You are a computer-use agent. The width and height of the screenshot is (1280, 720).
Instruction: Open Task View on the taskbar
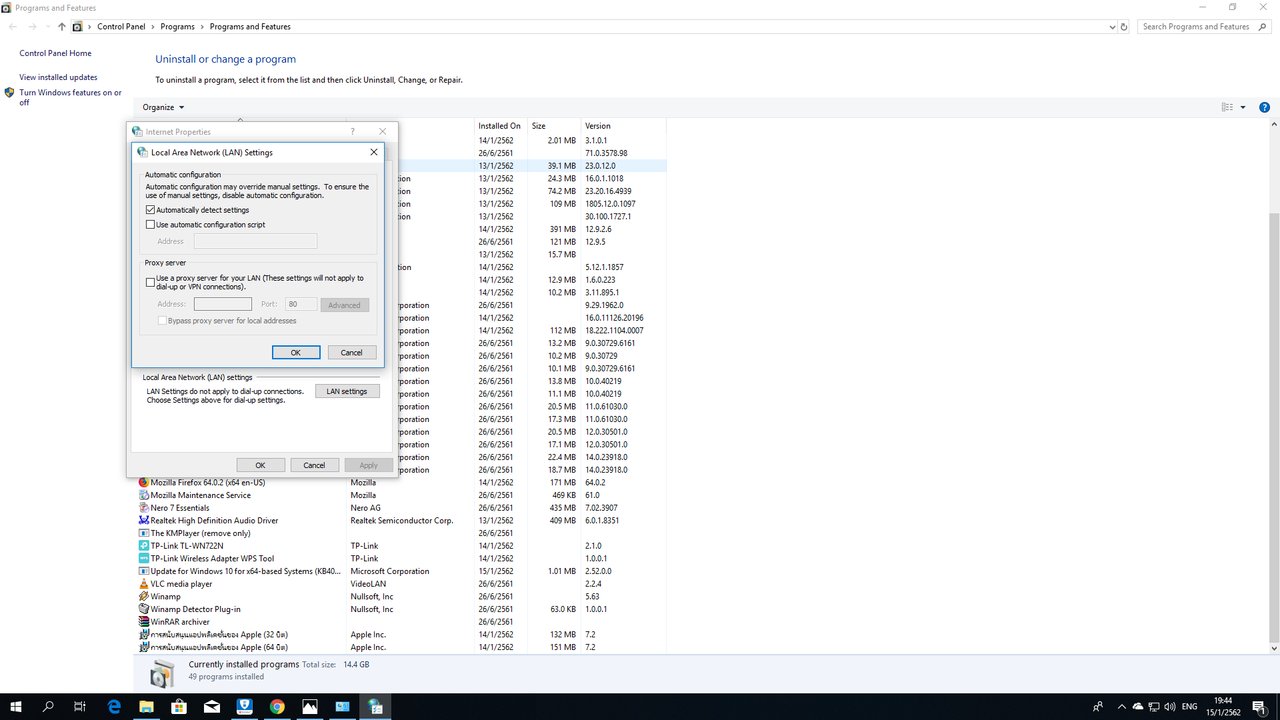pos(80,707)
